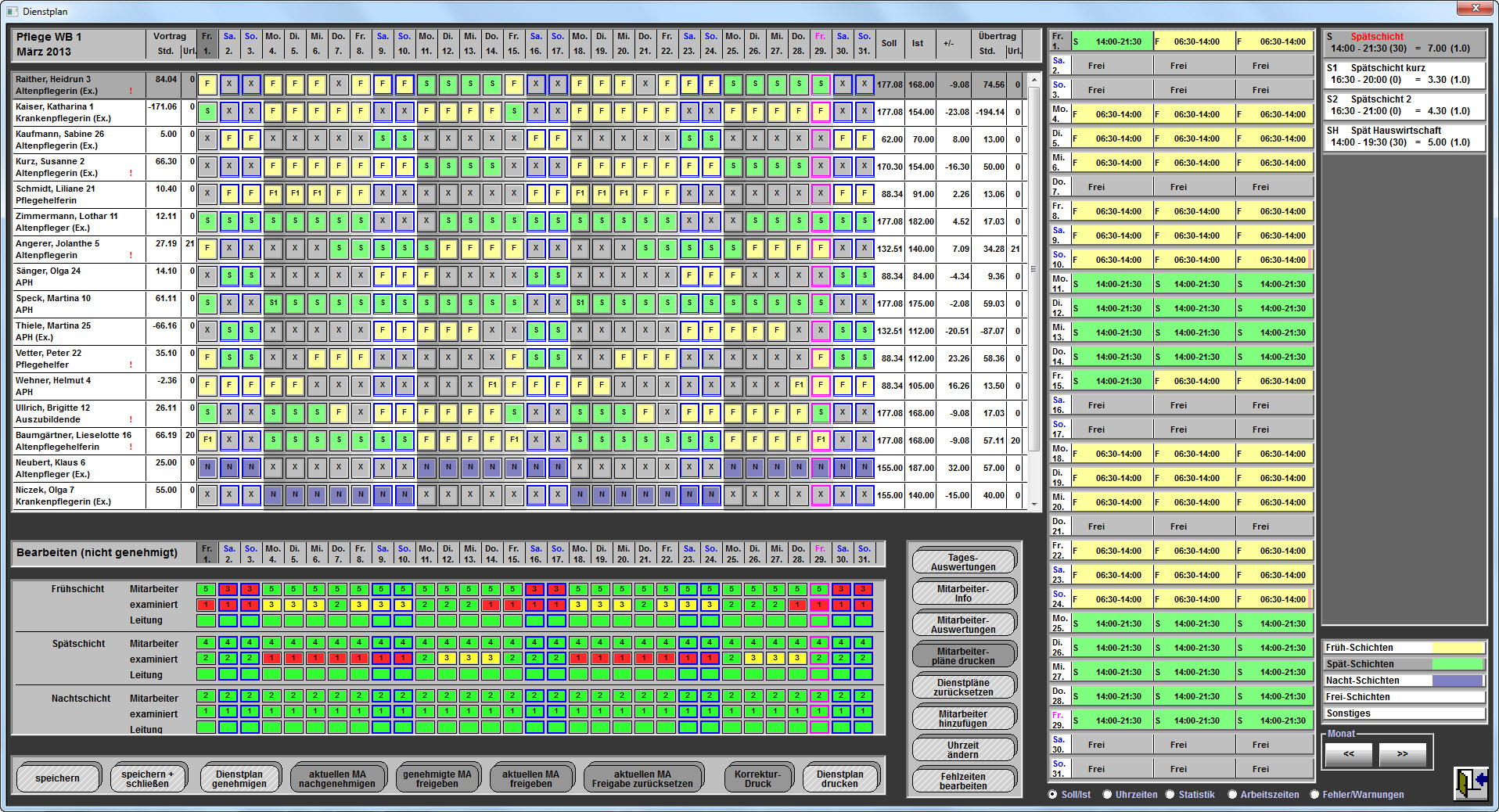The image size is (1499, 812).
Task: Click the speichern button
Action: [x=58, y=778]
